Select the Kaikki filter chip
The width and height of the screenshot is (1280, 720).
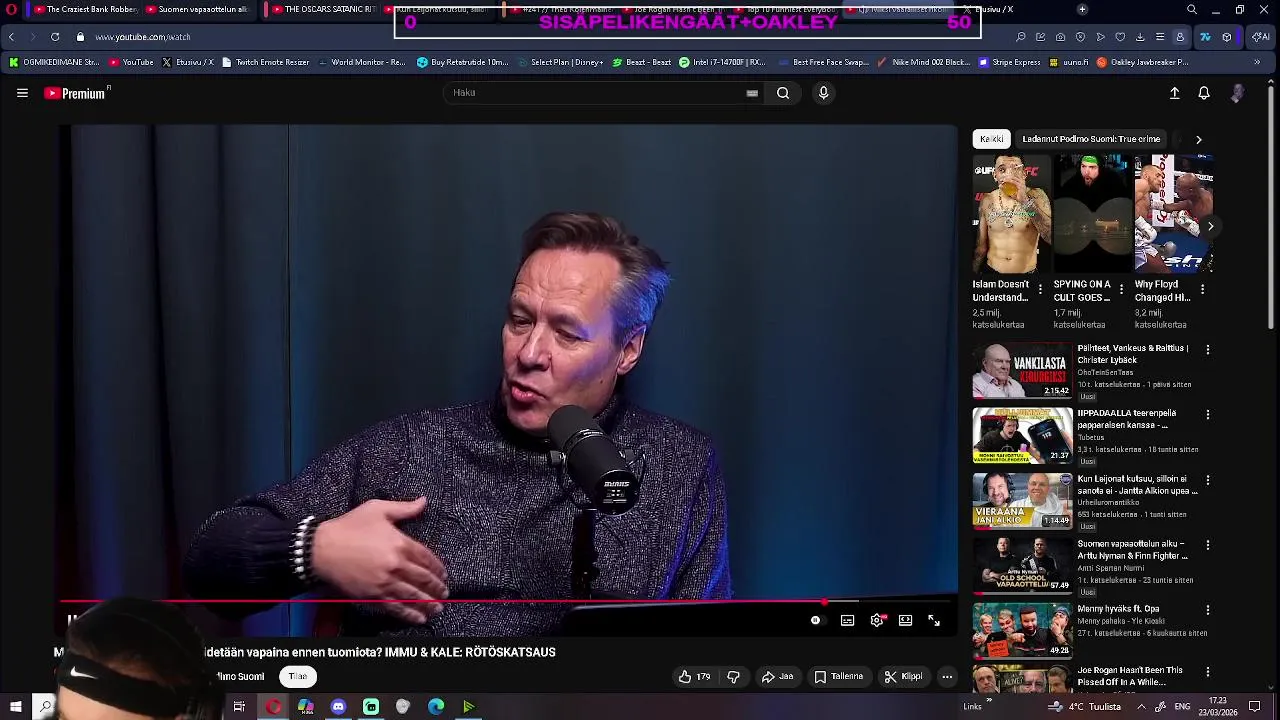[x=991, y=139]
